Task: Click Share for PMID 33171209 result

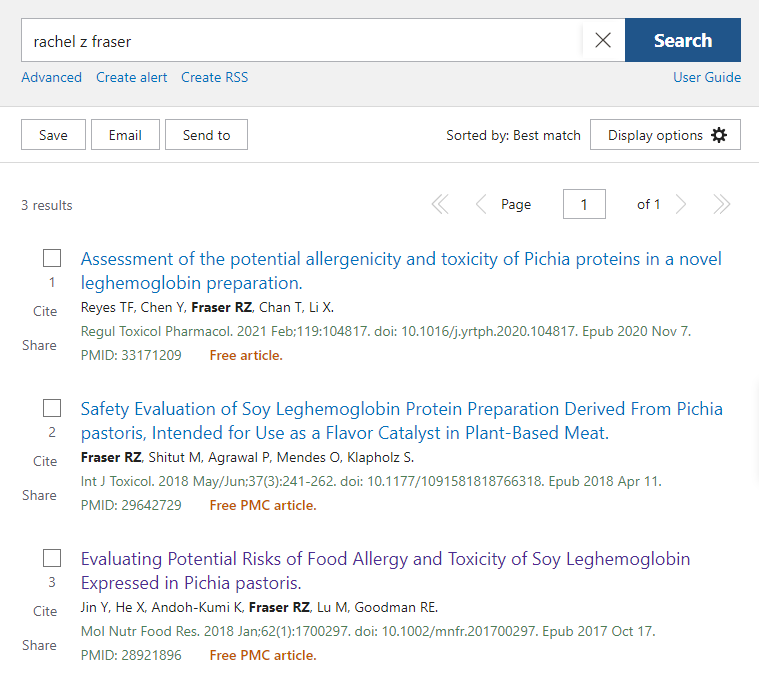Action: click(x=39, y=345)
